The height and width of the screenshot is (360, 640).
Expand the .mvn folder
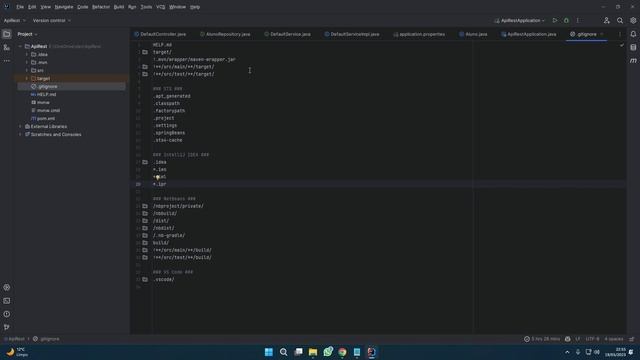[x=27, y=62]
